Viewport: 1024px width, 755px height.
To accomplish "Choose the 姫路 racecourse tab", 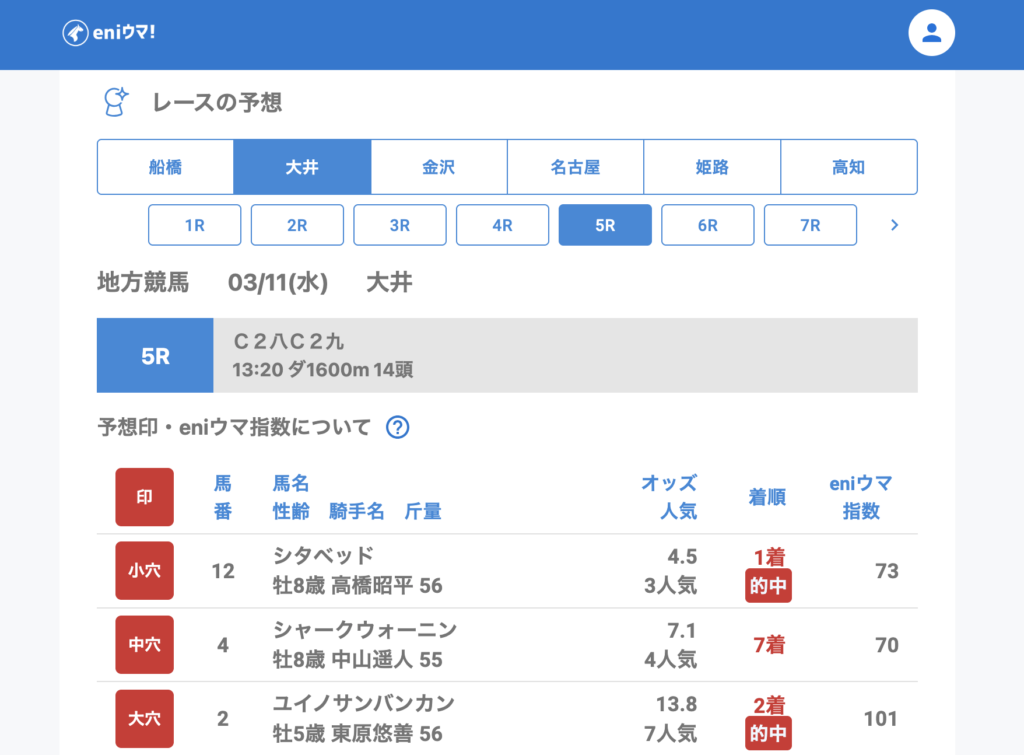I will pos(712,167).
